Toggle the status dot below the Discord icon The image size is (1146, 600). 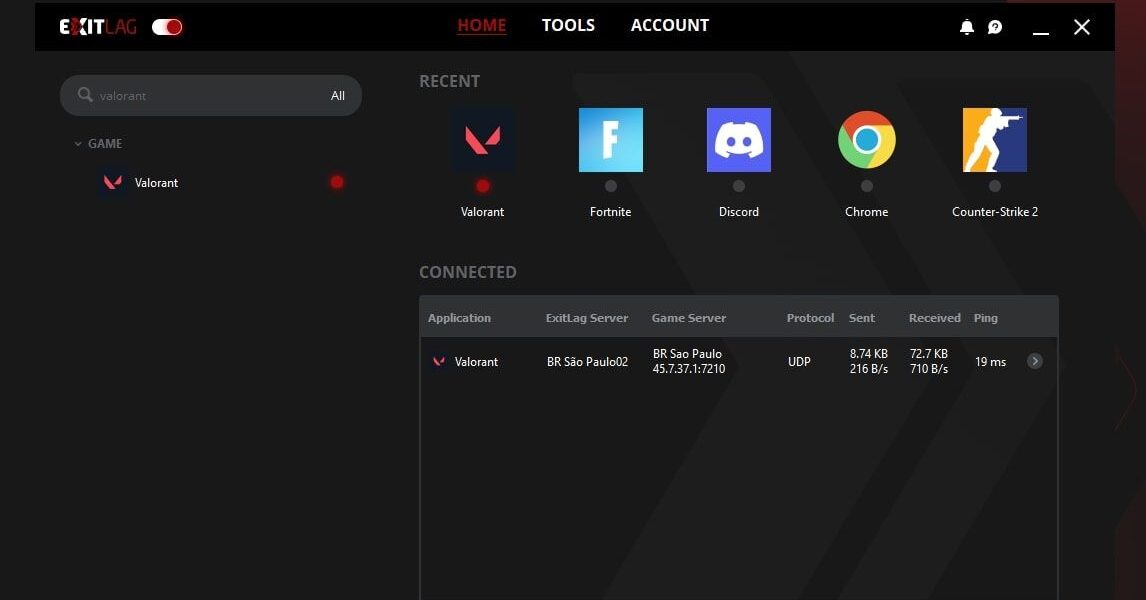point(739,186)
